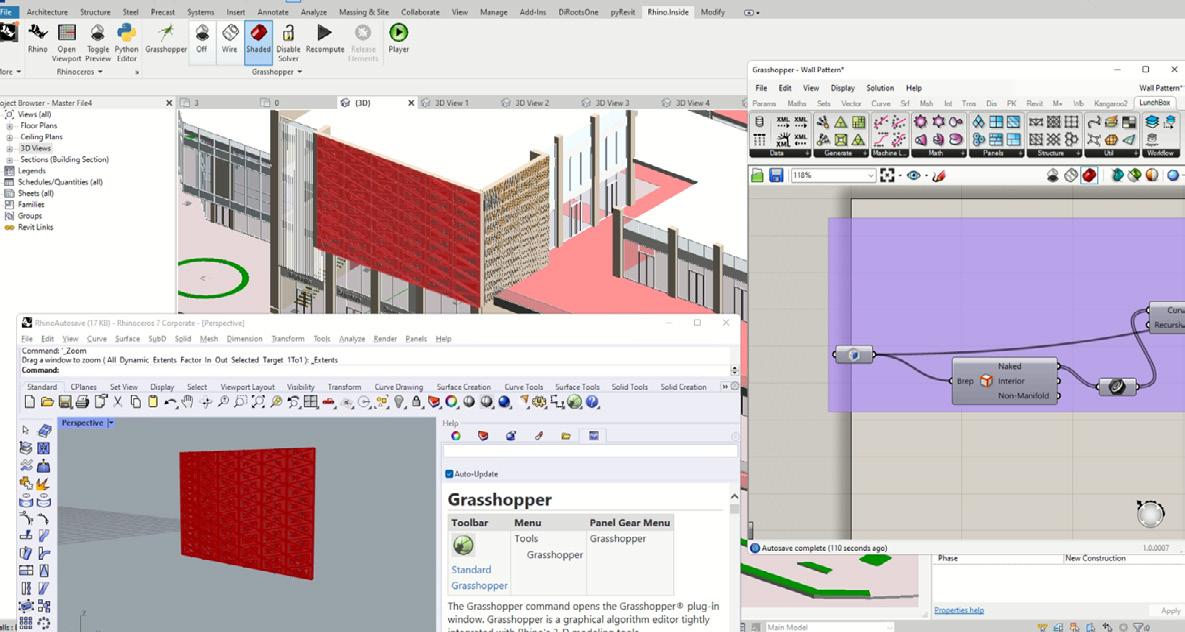
Task: Select Revit Links in Project Browser
Action: pos(36,227)
